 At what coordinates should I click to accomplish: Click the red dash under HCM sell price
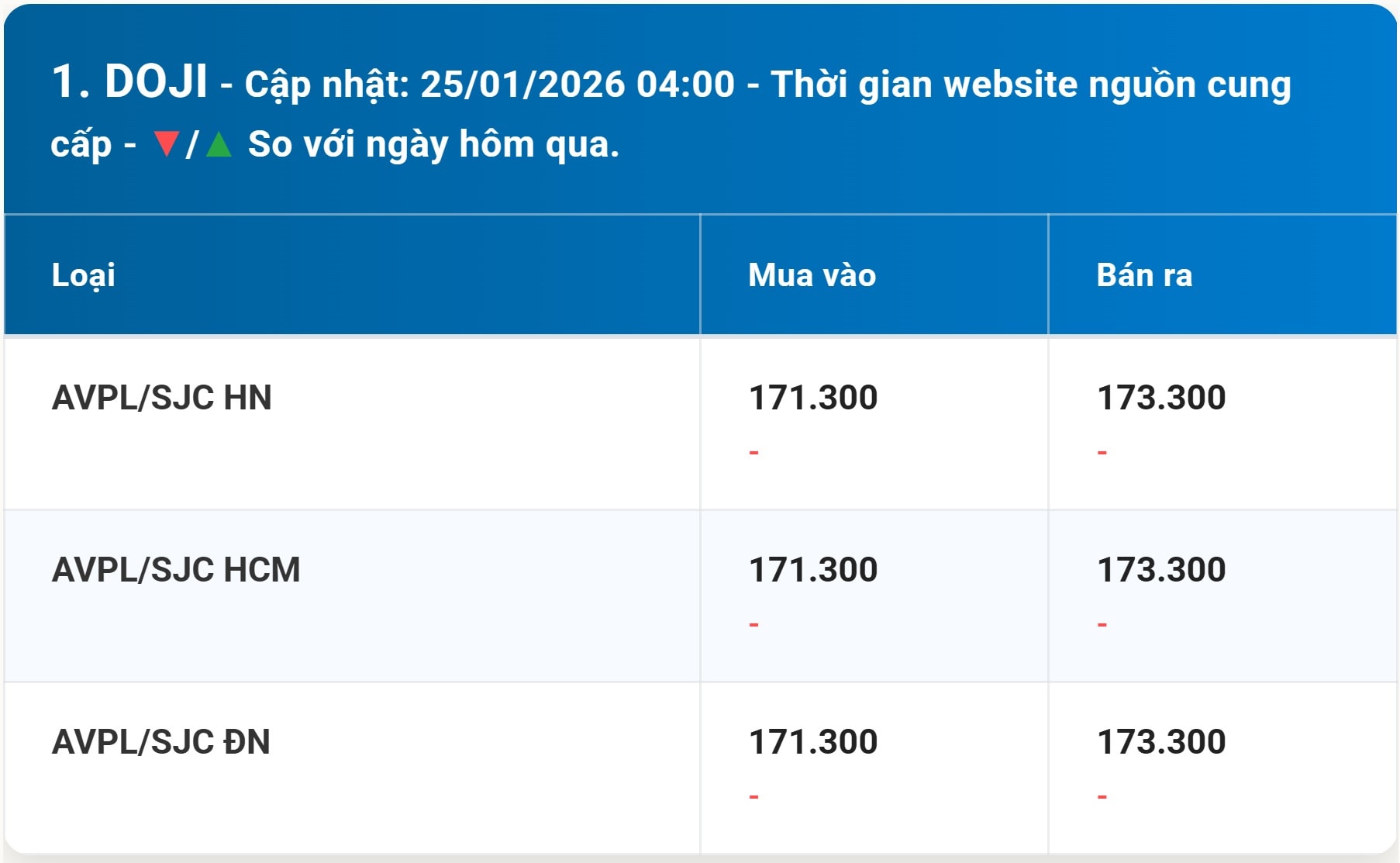coord(1102,624)
